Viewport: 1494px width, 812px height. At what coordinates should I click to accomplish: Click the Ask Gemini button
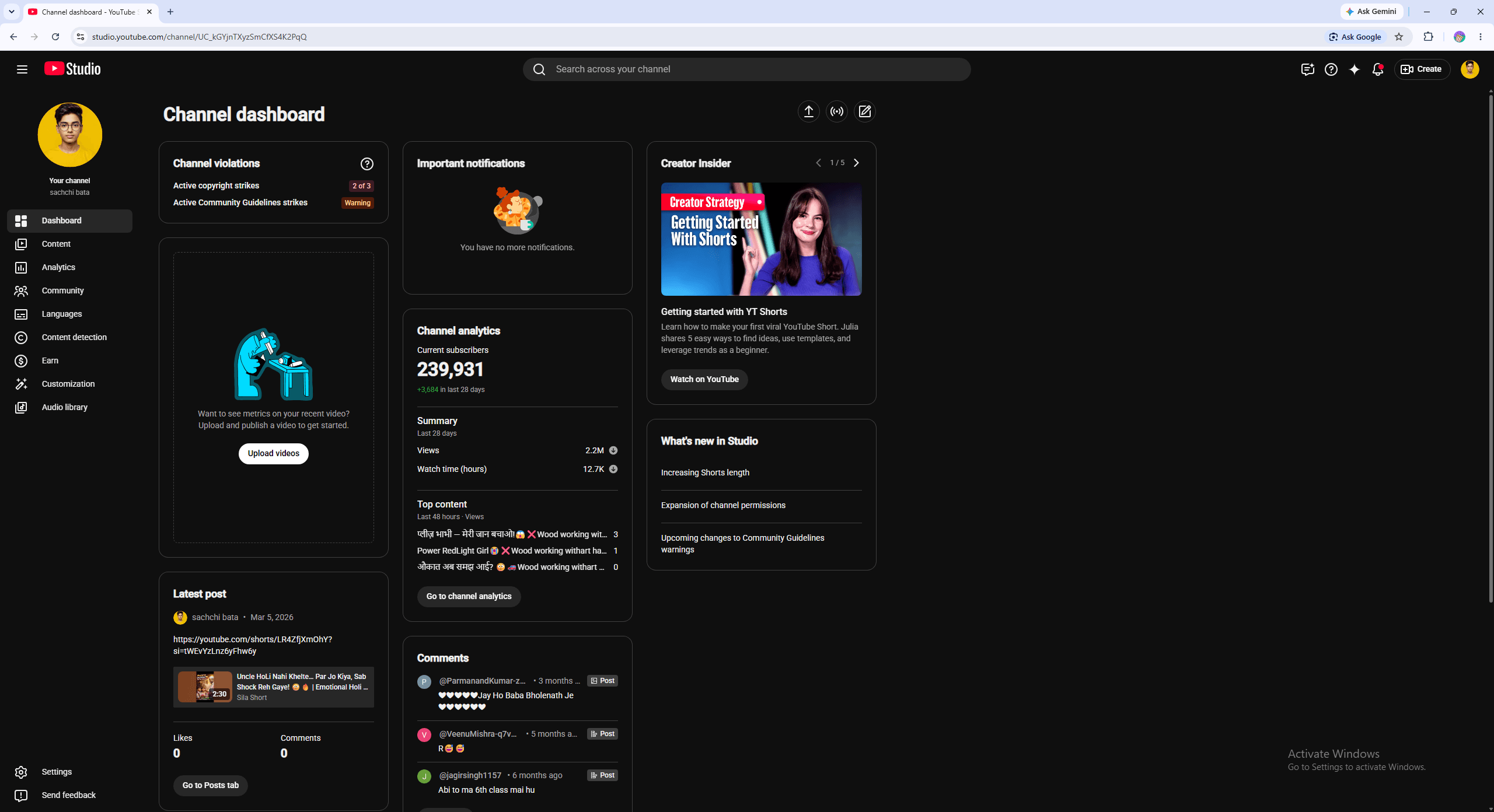tap(1371, 12)
